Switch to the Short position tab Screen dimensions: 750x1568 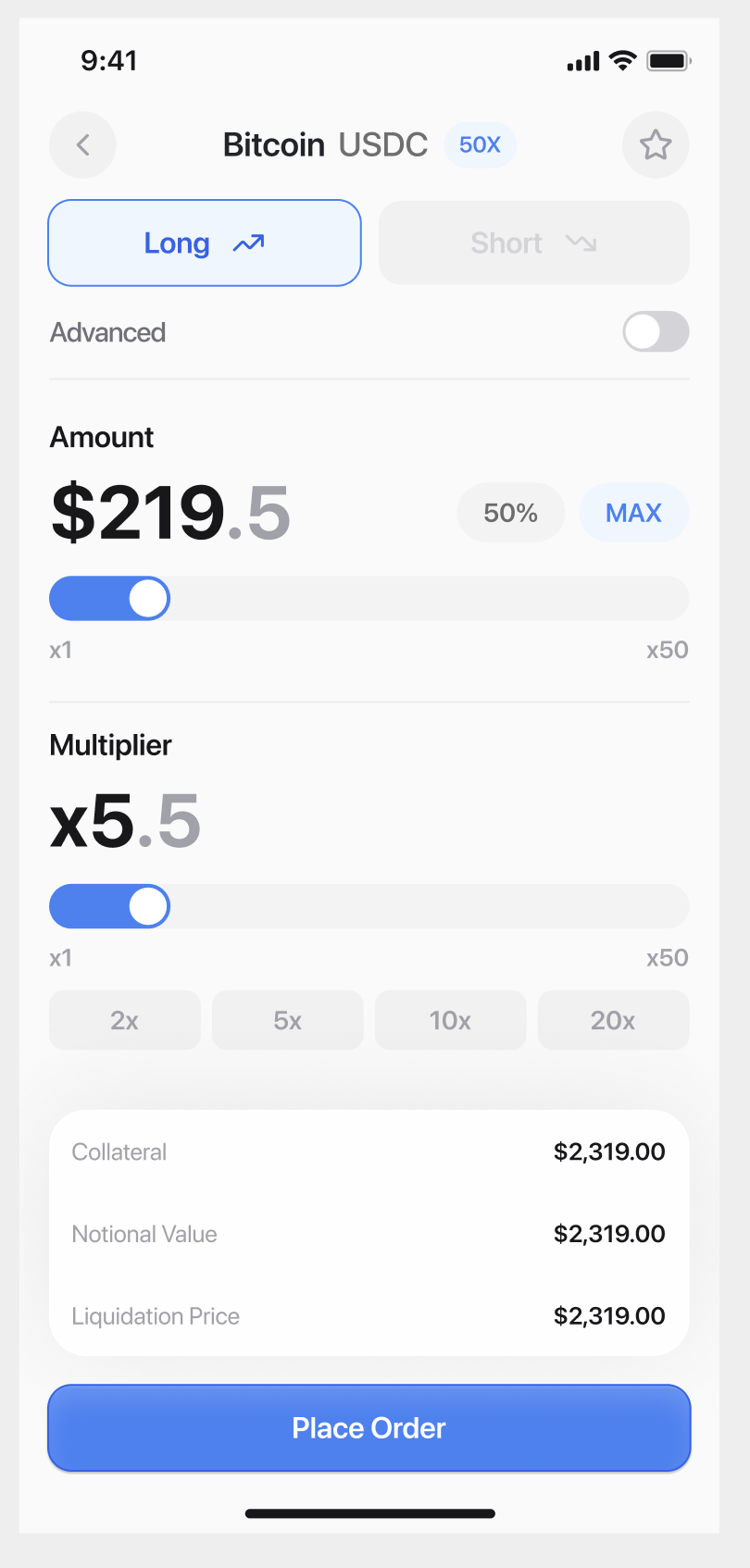point(534,243)
